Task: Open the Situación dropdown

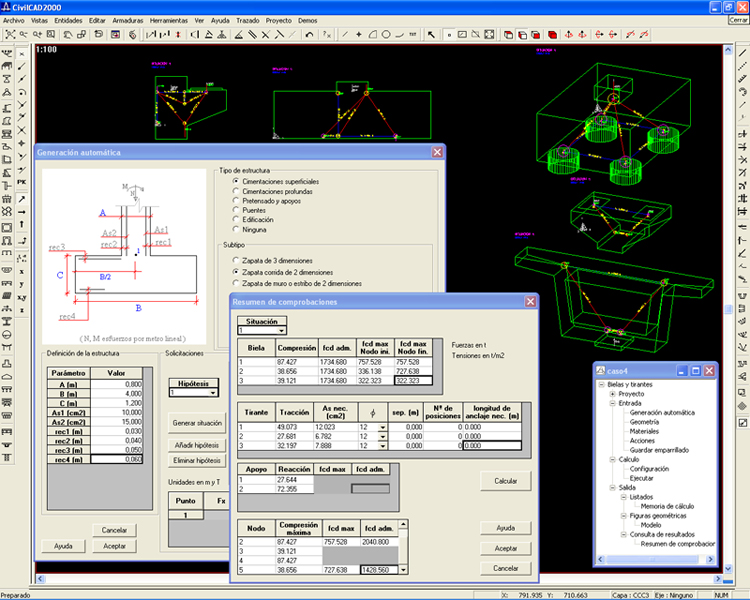Action: click(280, 329)
